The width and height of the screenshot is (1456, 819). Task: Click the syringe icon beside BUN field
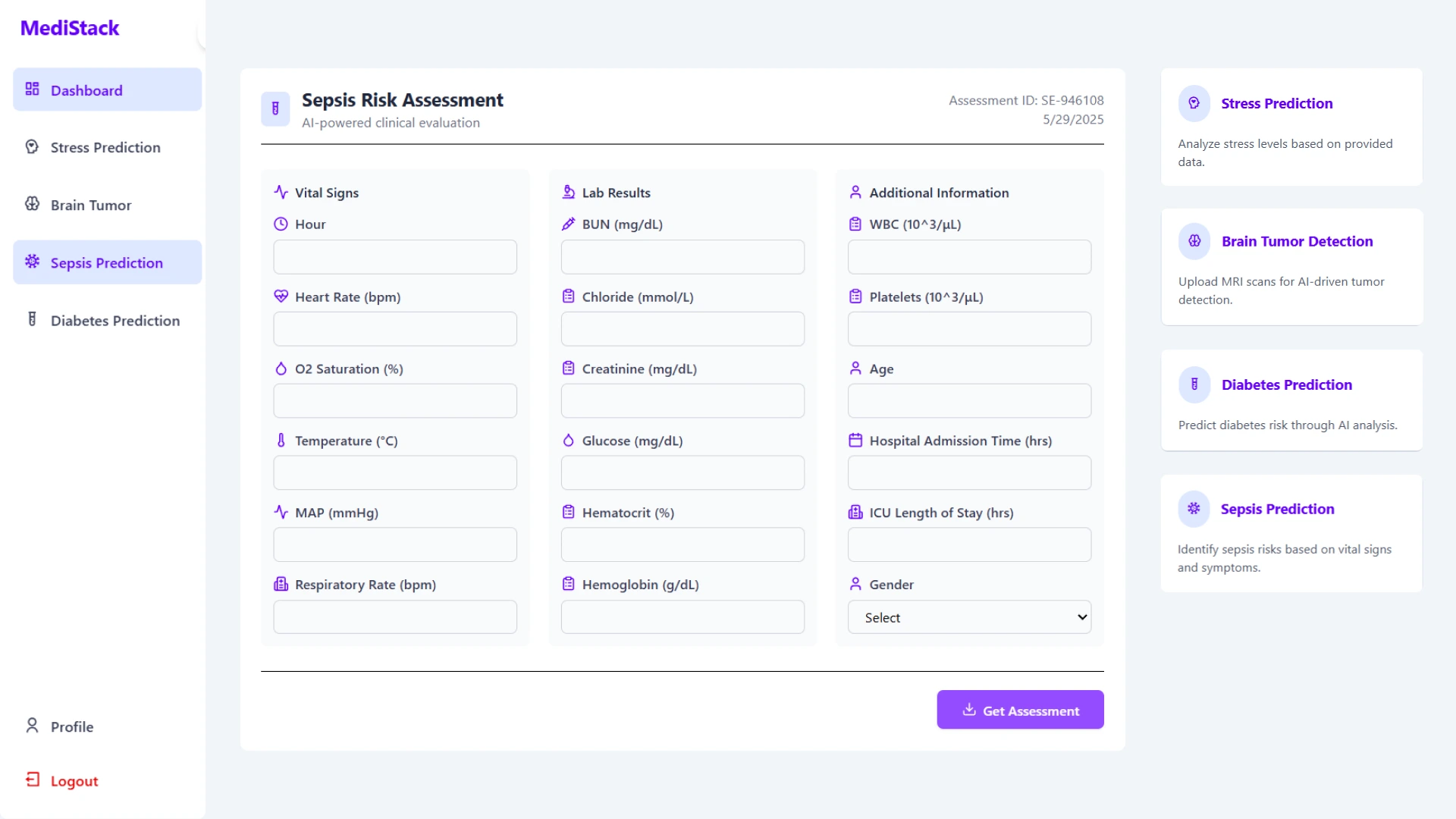[569, 224]
